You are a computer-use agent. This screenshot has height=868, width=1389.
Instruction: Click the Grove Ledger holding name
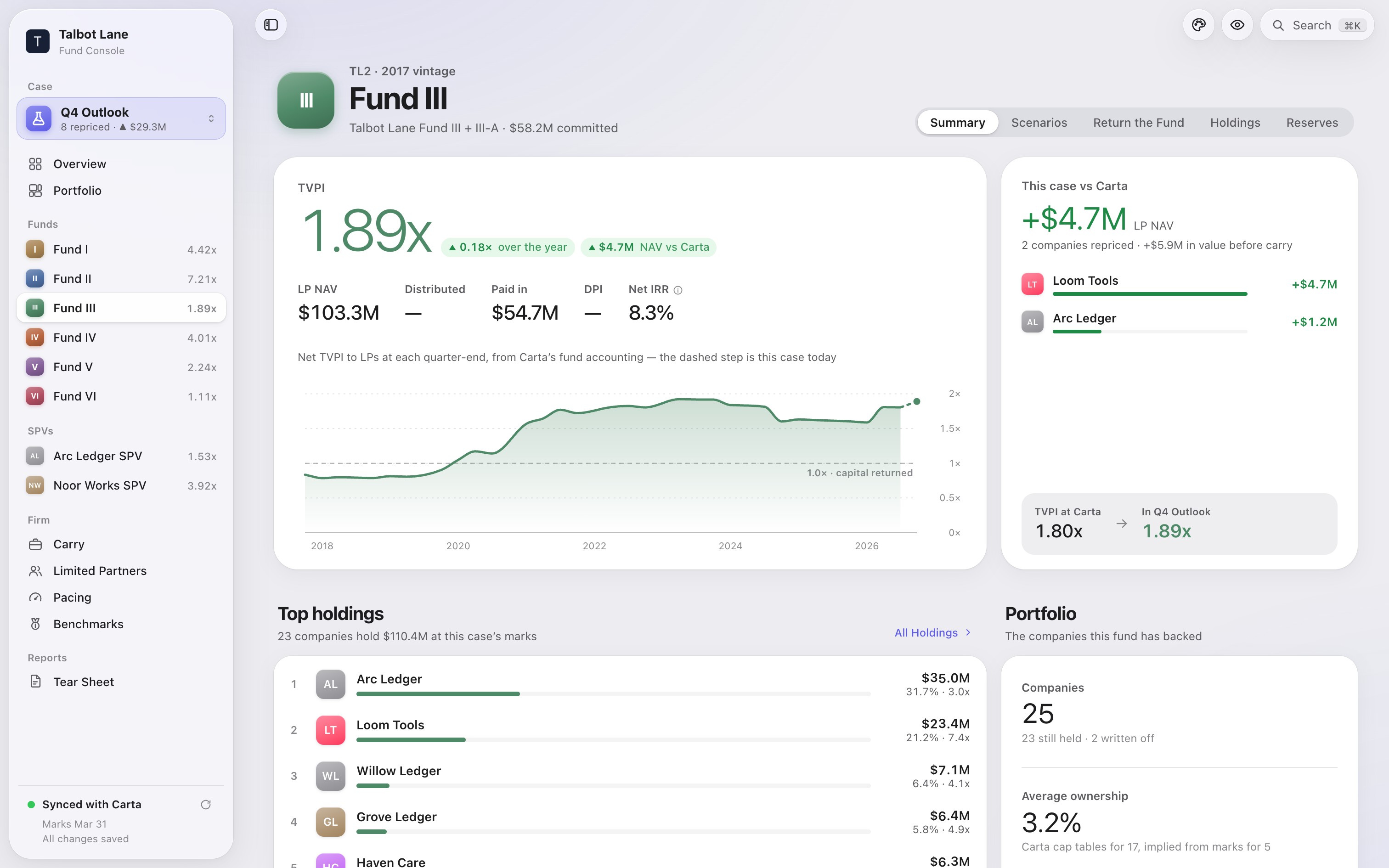(x=396, y=817)
